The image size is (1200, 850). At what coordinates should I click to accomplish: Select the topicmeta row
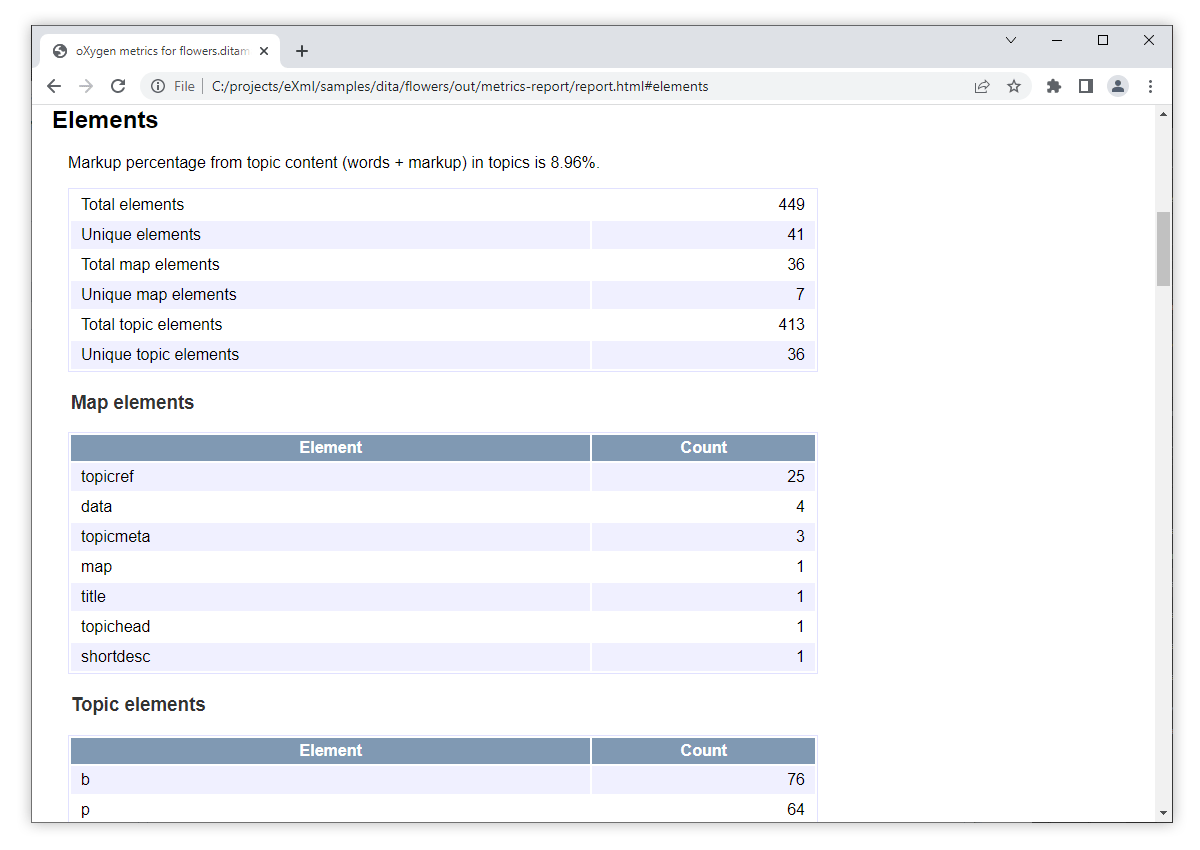pyautogui.click(x=443, y=537)
